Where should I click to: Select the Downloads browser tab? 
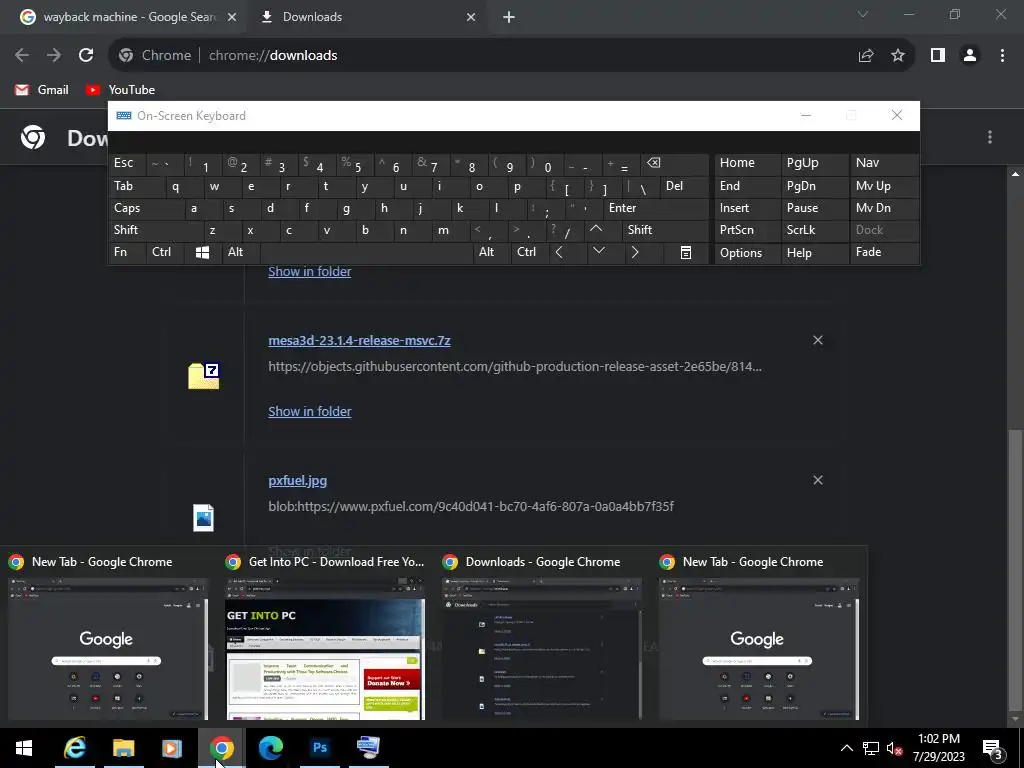point(366,17)
